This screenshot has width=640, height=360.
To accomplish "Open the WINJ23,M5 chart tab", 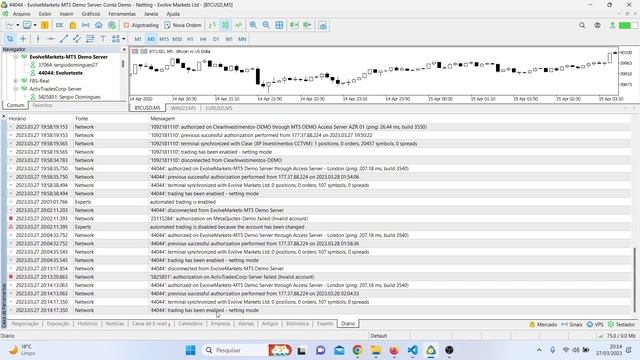I will pyautogui.click(x=183, y=108).
